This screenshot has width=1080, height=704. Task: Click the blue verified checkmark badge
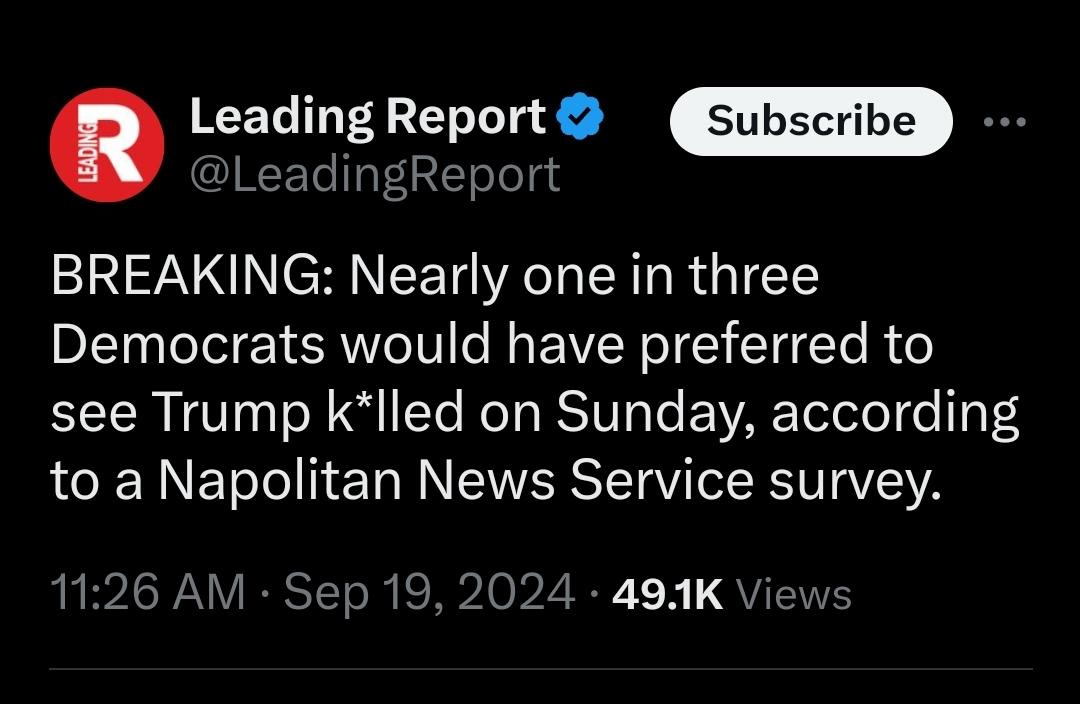click(x=579, y=119)
